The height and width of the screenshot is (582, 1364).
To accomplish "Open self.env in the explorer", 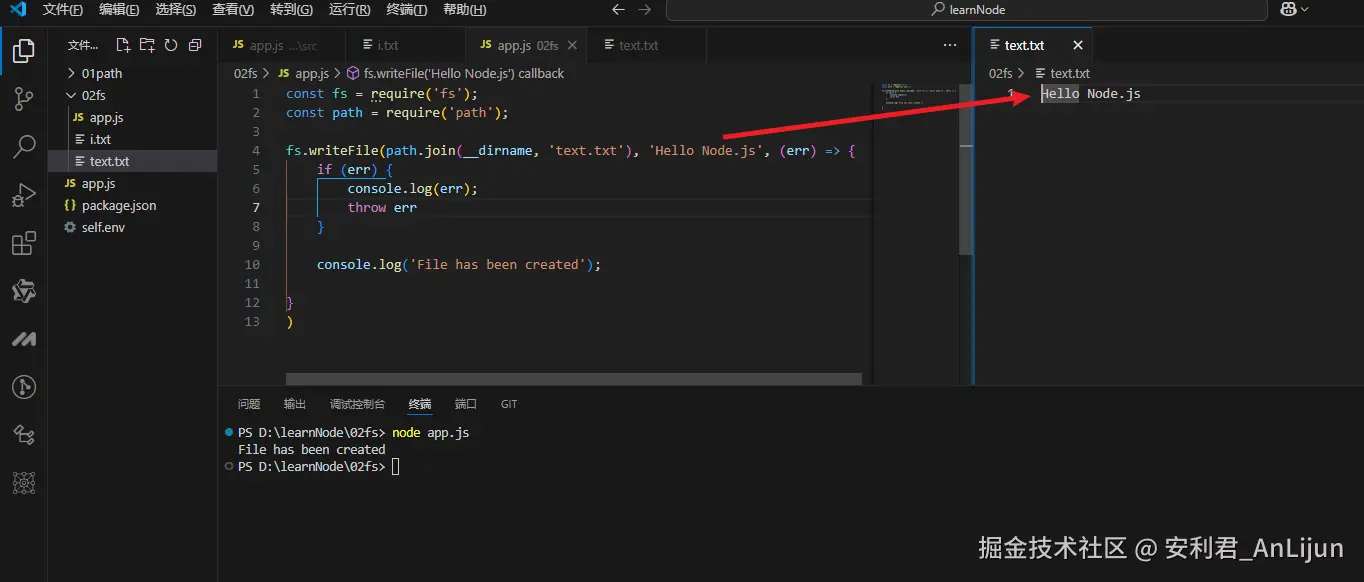I will click(x=132, y=227).
